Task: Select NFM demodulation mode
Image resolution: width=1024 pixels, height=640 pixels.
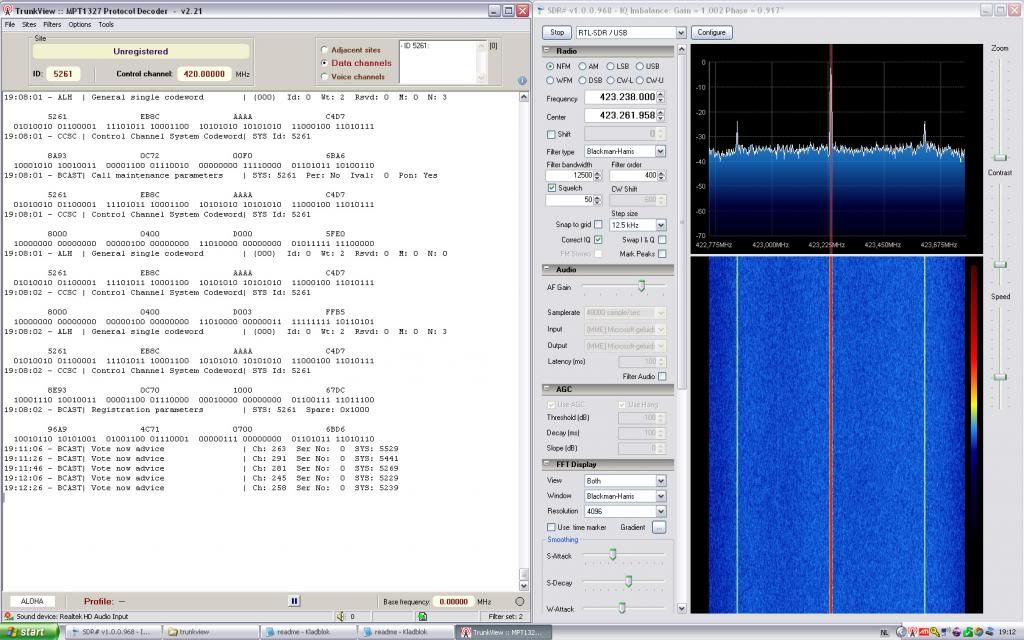Action: coord(550,66)
